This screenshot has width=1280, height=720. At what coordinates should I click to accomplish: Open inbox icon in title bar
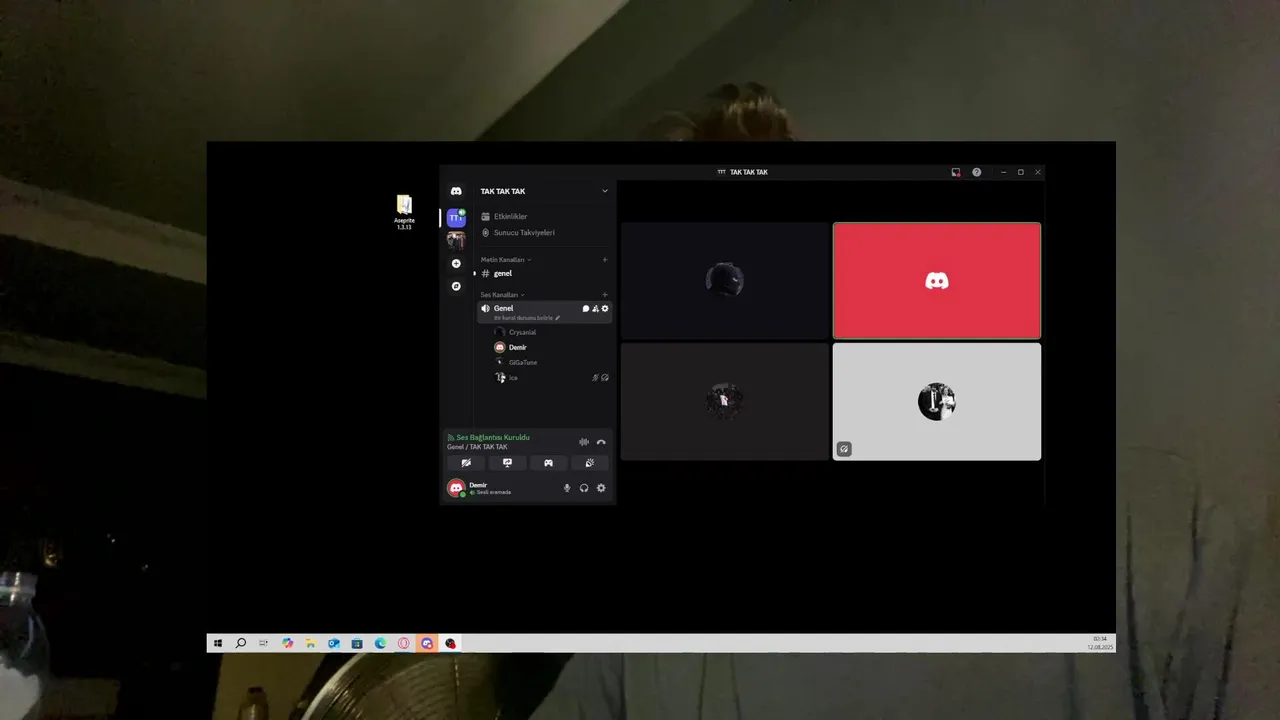956,172
